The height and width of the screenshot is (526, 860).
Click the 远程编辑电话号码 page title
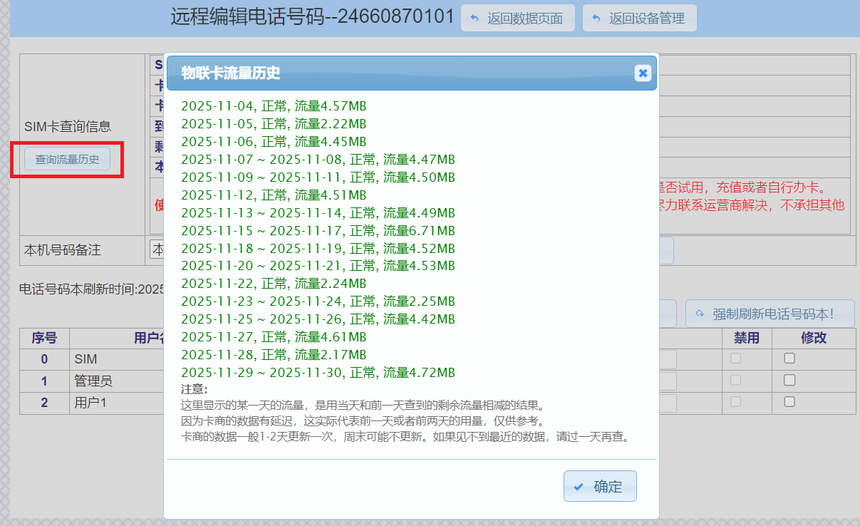point(313,16)
